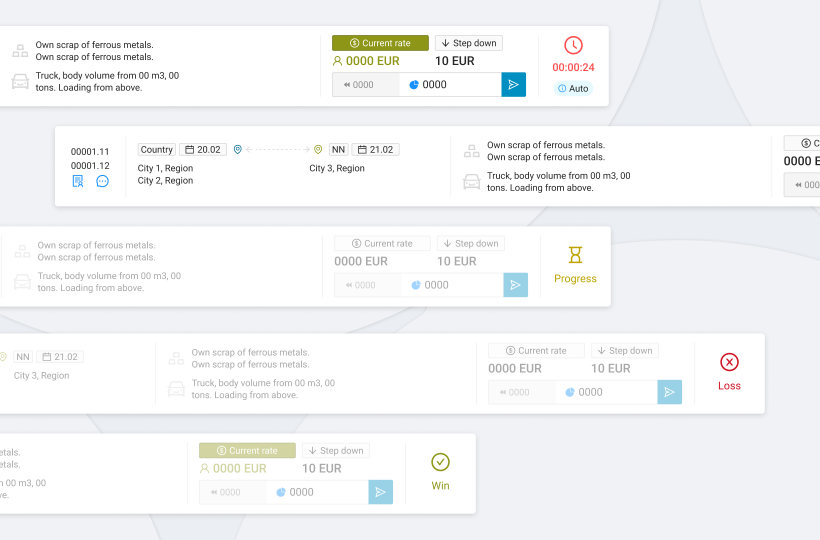
Task: Open the document icon under 00001.12
Action: click(x=78, y=181)
